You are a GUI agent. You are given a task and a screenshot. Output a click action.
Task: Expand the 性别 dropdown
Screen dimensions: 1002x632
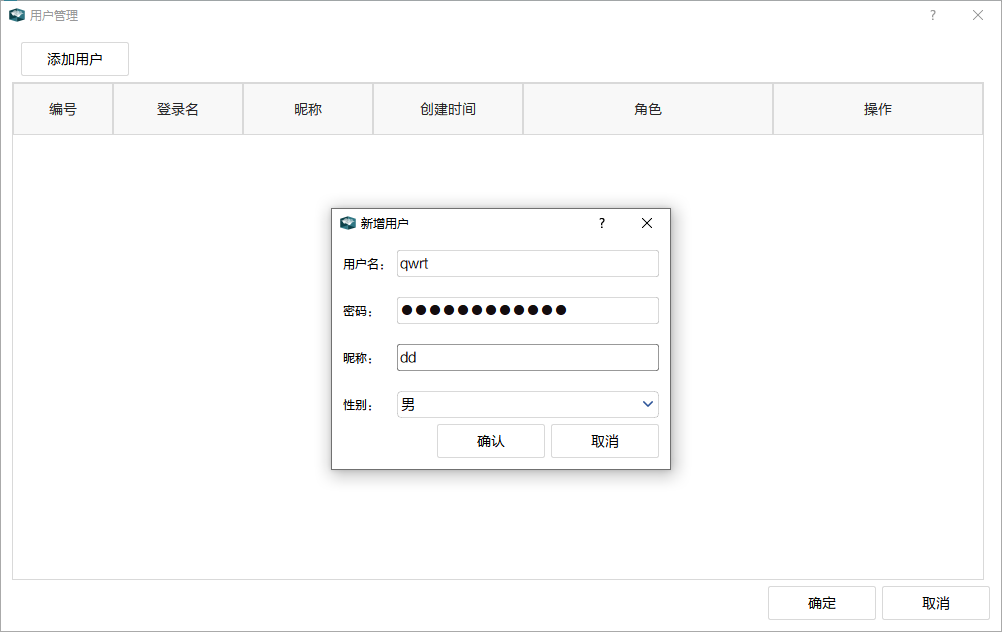528,405
